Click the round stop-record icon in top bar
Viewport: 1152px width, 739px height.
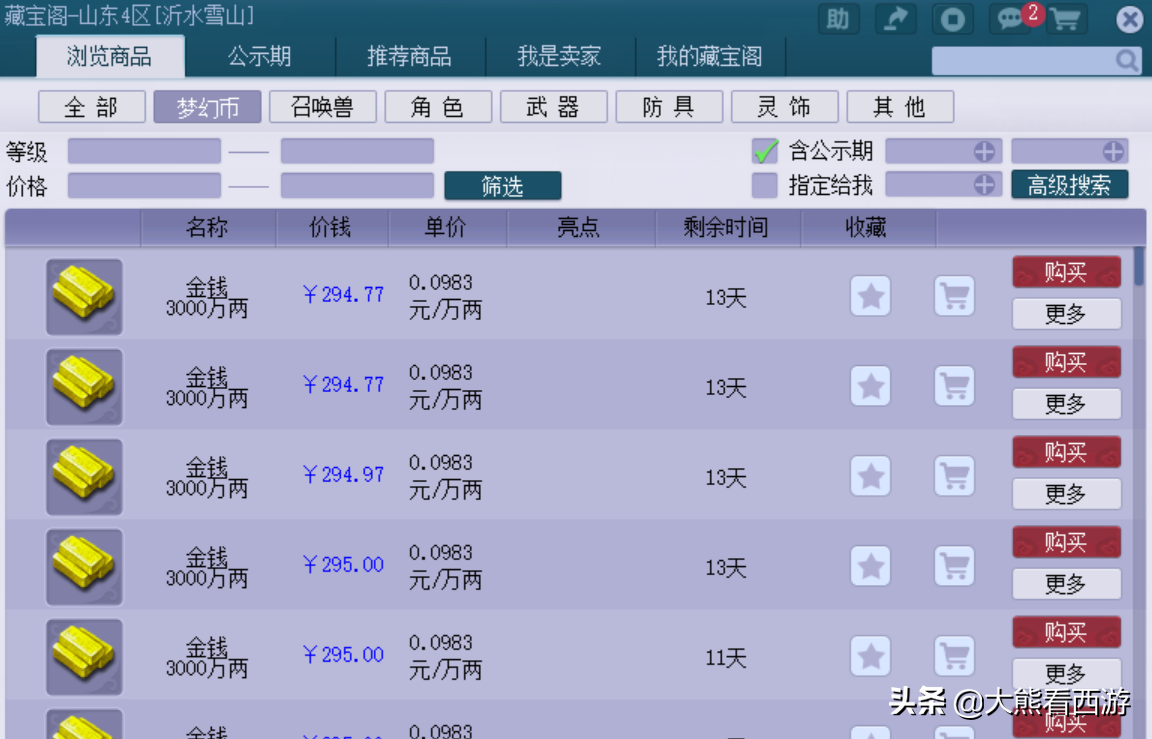[952, 18]
